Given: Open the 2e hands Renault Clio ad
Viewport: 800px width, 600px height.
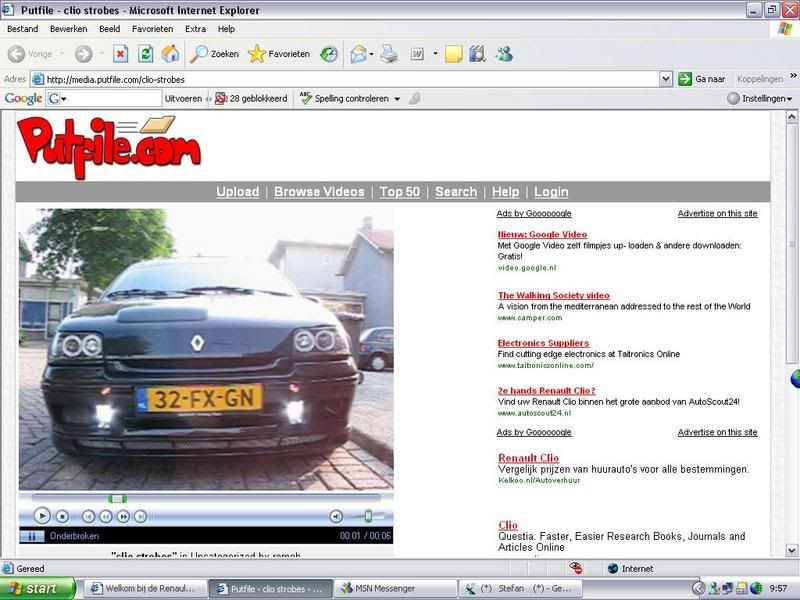Looking at the screenshot, I should 546,391.
